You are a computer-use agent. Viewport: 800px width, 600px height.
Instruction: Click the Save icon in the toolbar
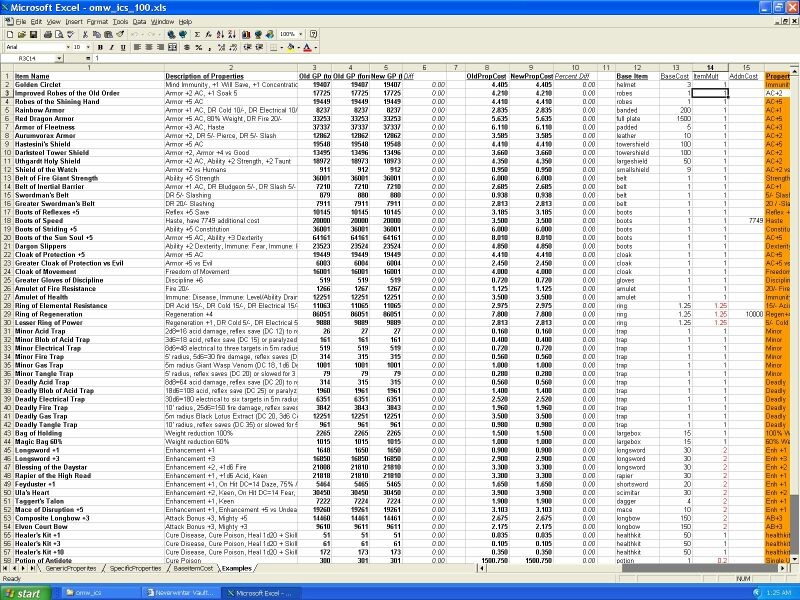click(34, 34)
